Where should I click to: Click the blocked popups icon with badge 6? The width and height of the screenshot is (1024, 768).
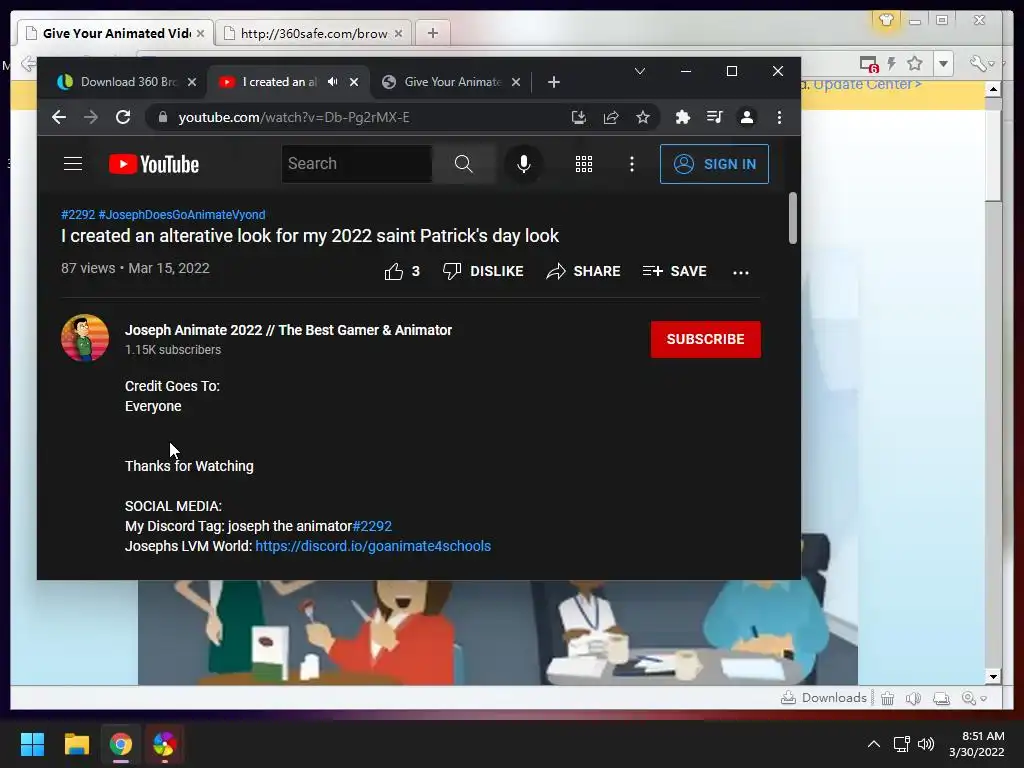(869, 64)
